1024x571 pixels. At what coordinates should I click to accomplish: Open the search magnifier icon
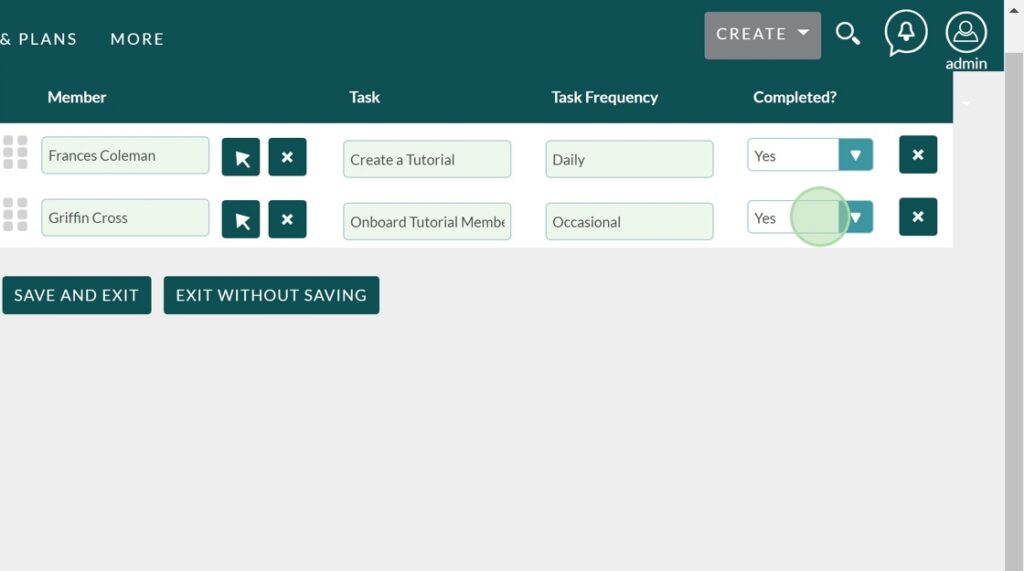click(848, 35)
